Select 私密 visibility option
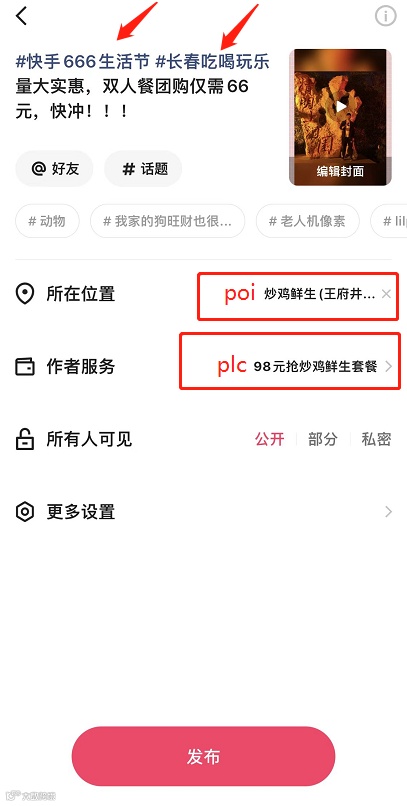 coord(376,439)
